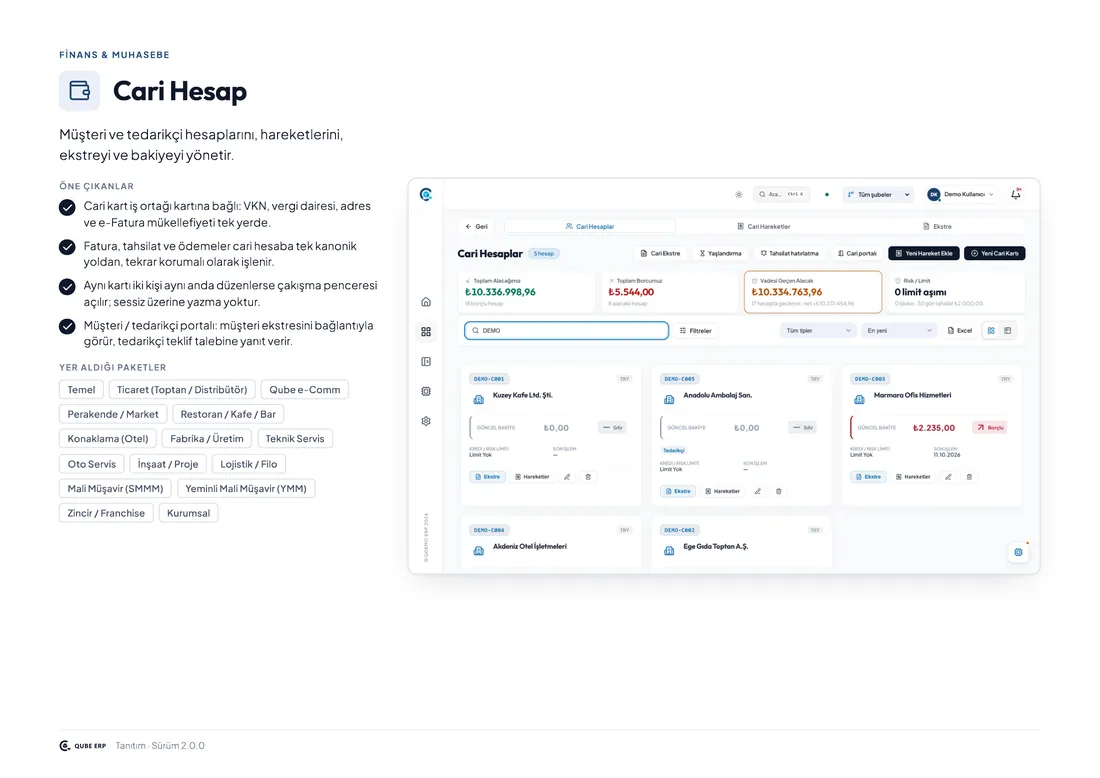Go back with the Geri button
Screen dimensions: 1100x778
(477, 227)
